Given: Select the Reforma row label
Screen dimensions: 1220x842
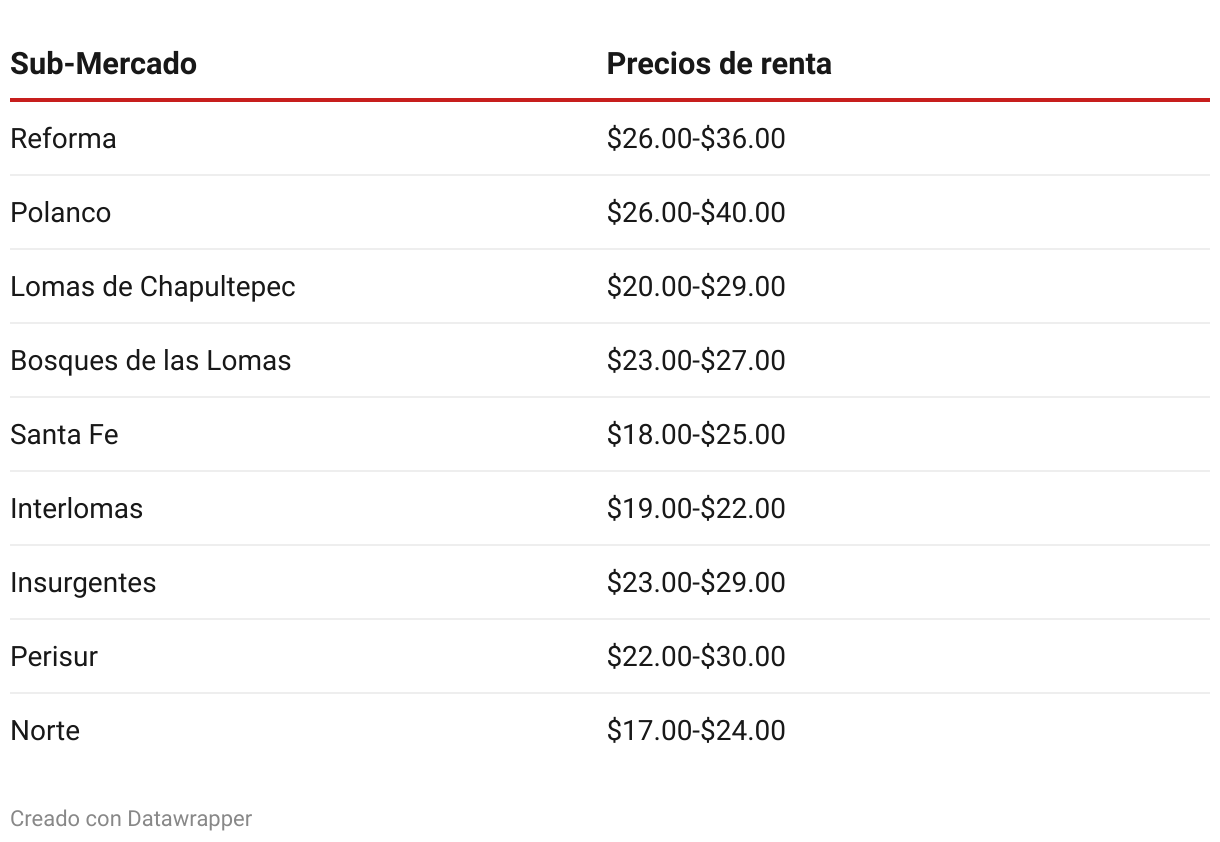Looking at the screenshot, I should tap(63, 138).
